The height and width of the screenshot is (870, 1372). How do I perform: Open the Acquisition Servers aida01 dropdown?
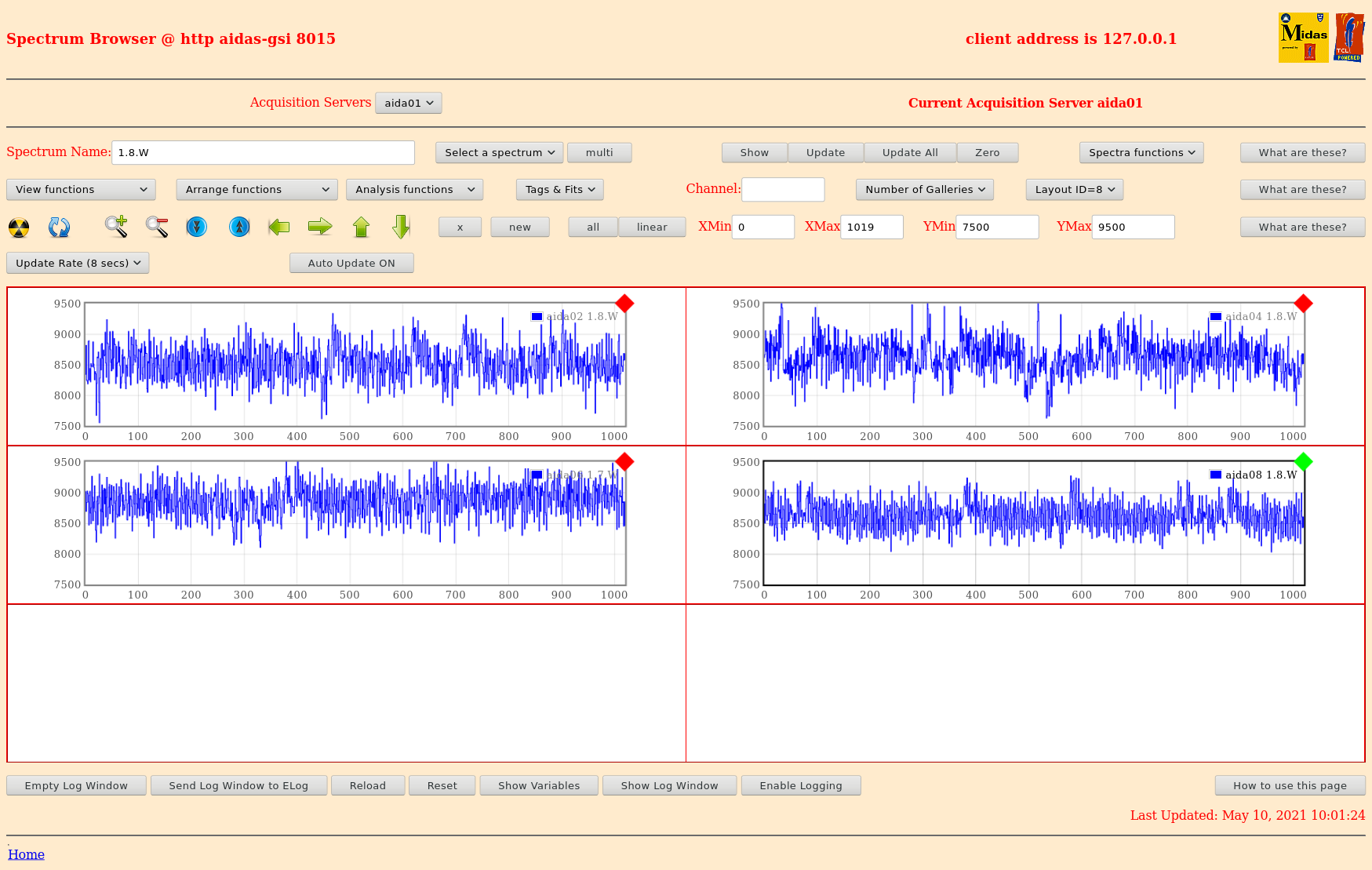coord(409,104)
